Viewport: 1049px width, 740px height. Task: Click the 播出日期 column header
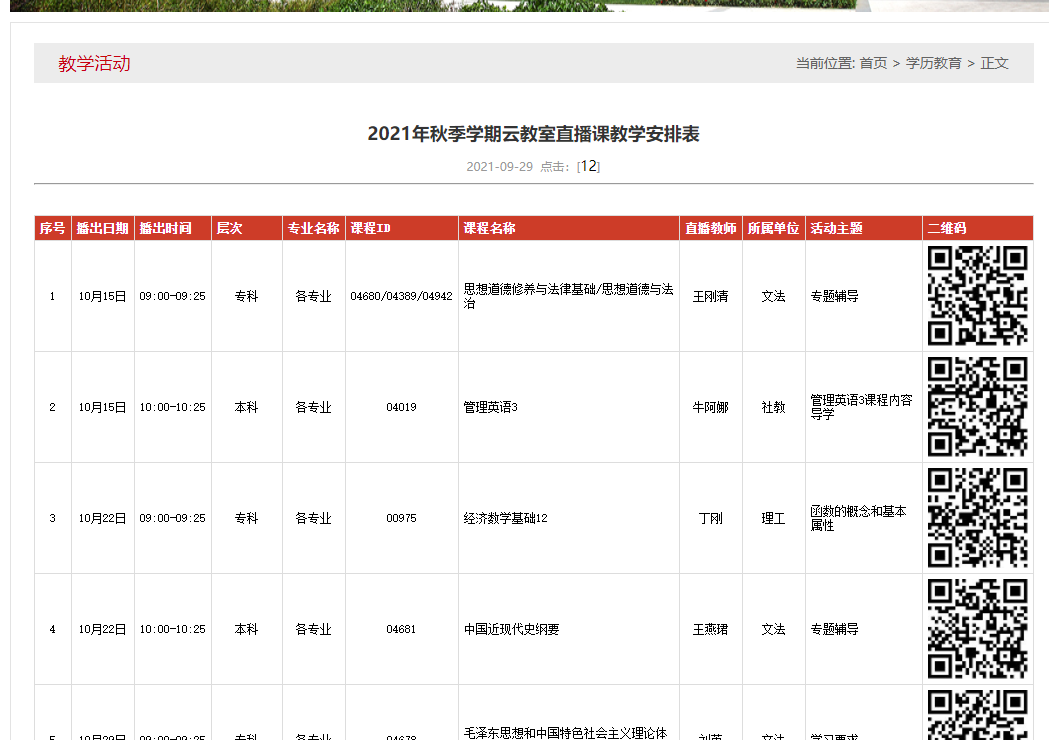(102, 228)
